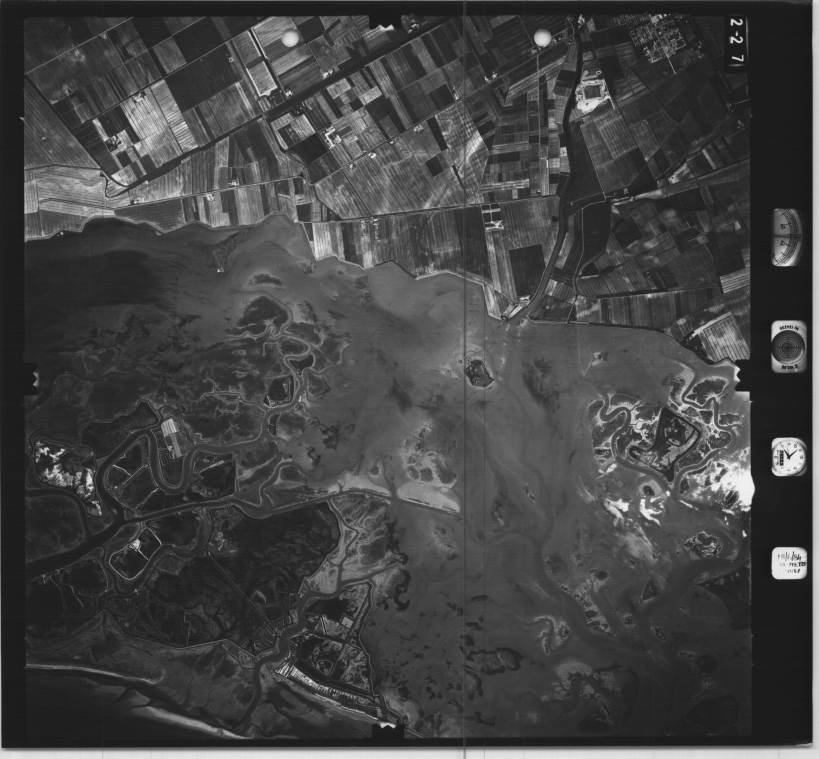819x759 pixels.
Task: Click the handwritten data card below the clock
Action: tap(788, 563)
